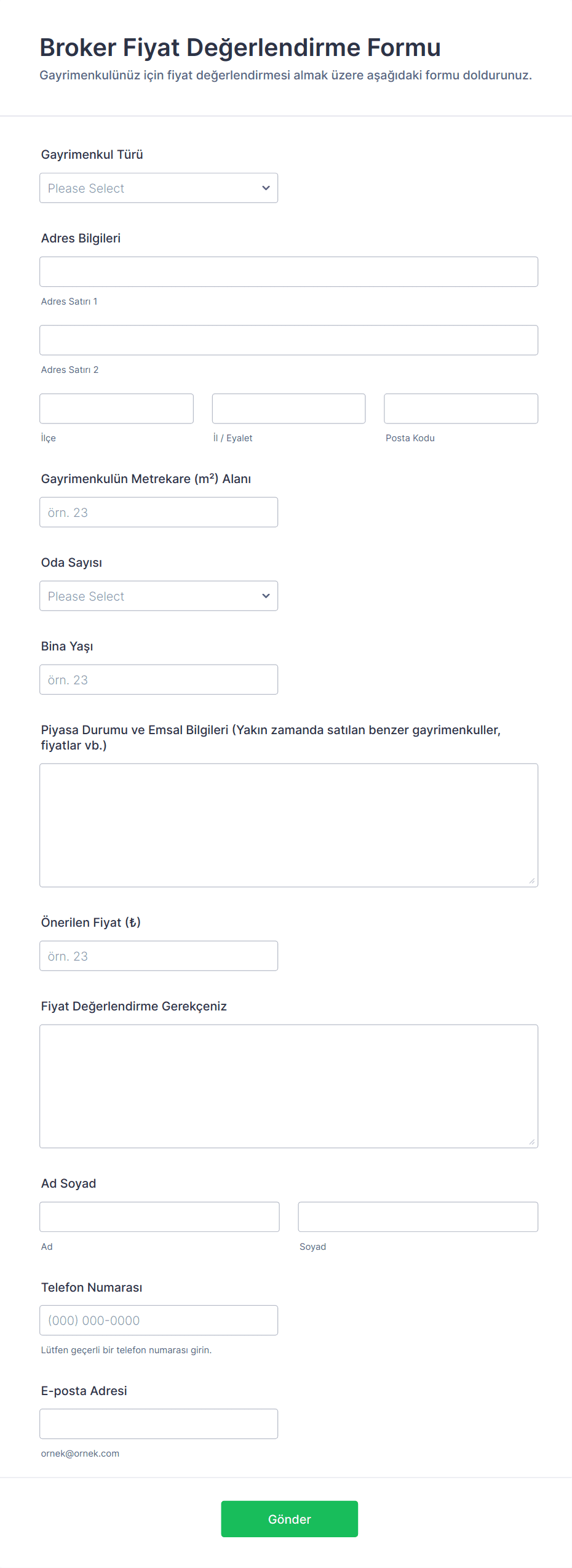This screenshot has width=572, height=1568.
Task: Click the Önerilen Fiyat input field
Action: click(x=159, y=956)
